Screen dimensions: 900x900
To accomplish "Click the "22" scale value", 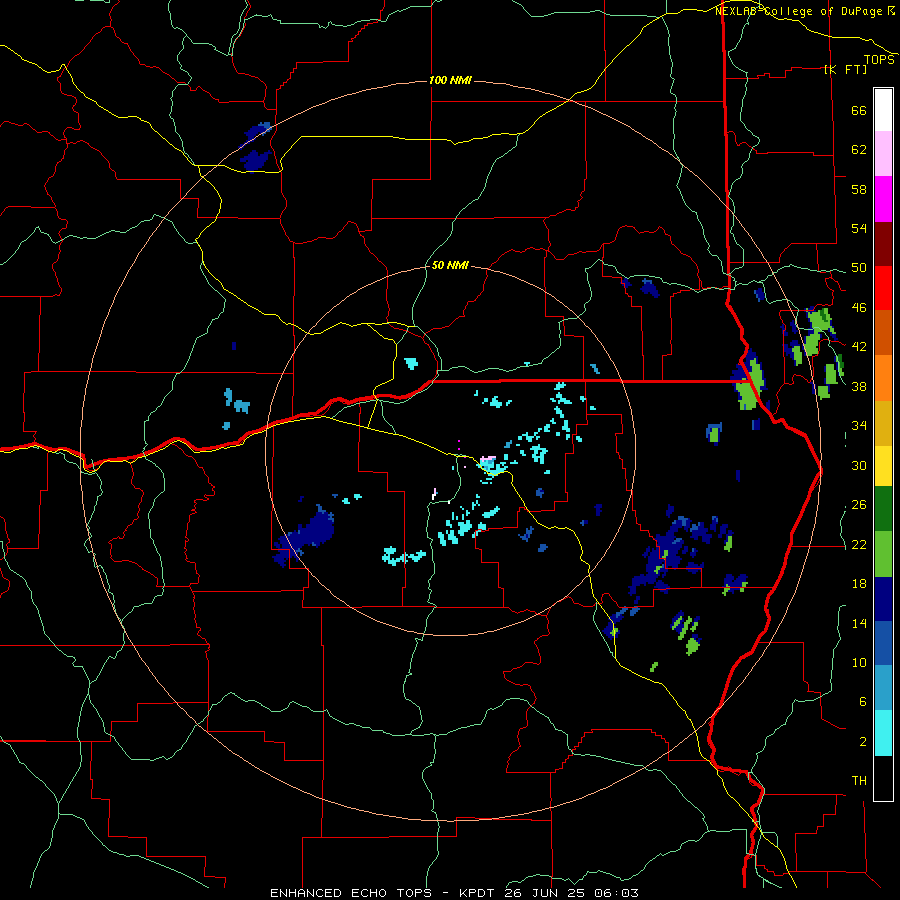I will (859, 544).
